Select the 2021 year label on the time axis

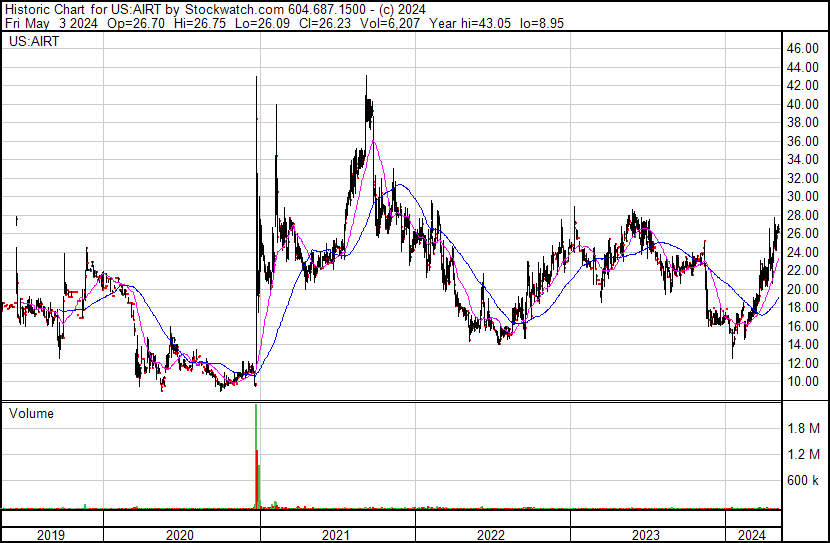point(337,535)
